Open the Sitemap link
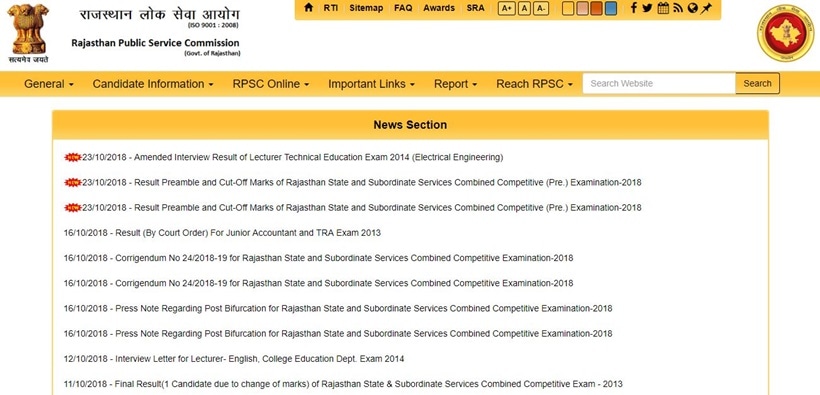Screen dimensions: 820x395 366,8
